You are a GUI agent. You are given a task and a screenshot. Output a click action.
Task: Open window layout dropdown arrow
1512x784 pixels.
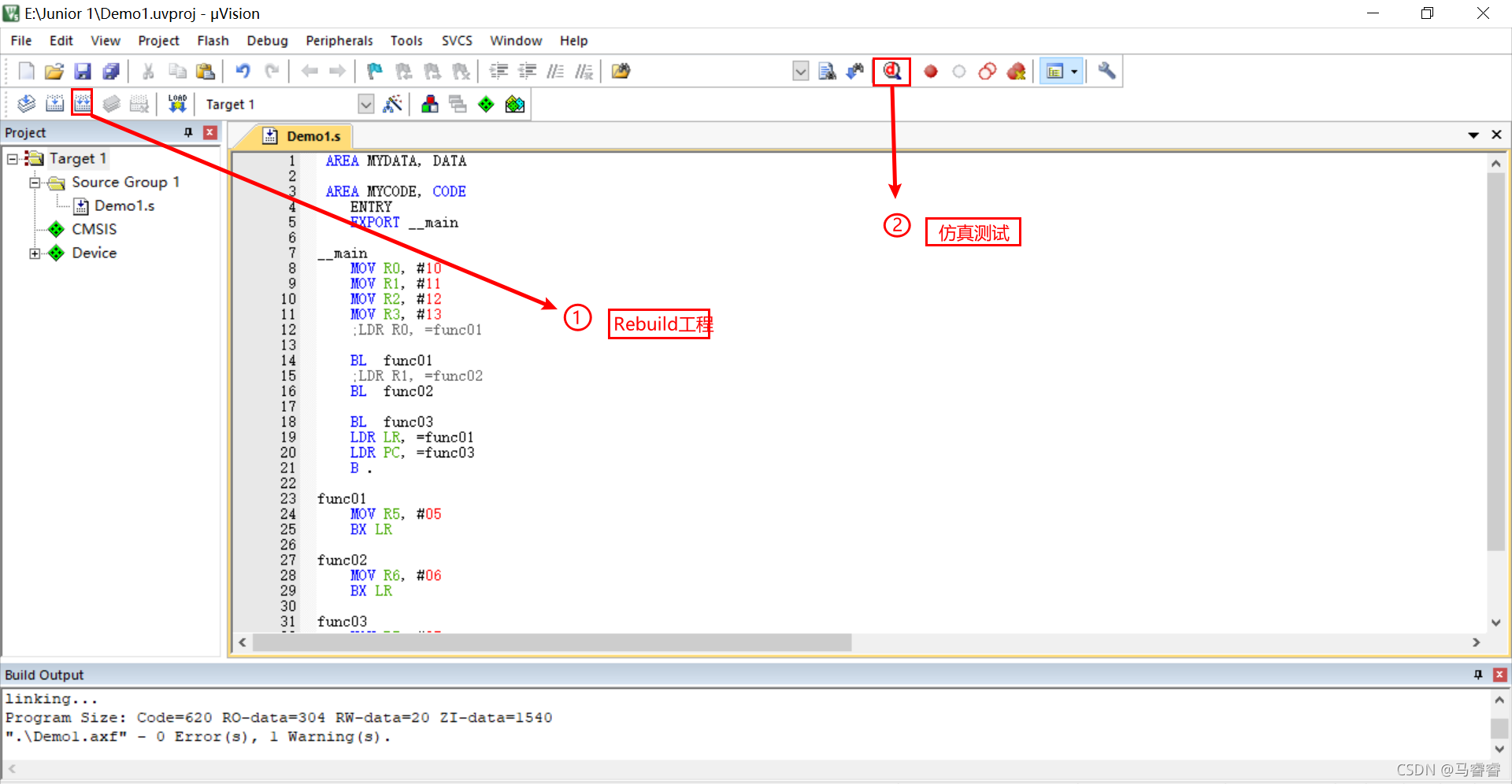click(x=1074, y=72)
